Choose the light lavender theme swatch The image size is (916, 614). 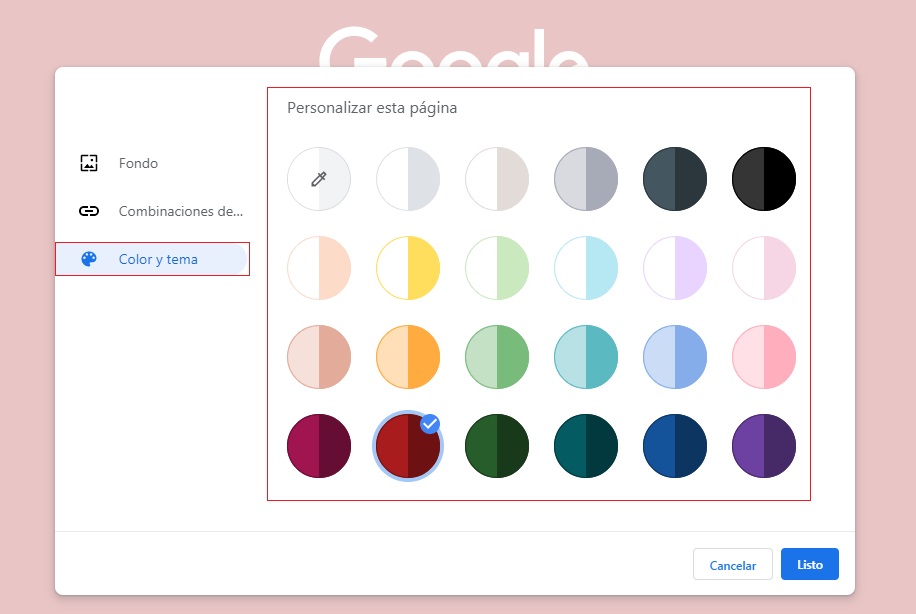tap(675, 268)
